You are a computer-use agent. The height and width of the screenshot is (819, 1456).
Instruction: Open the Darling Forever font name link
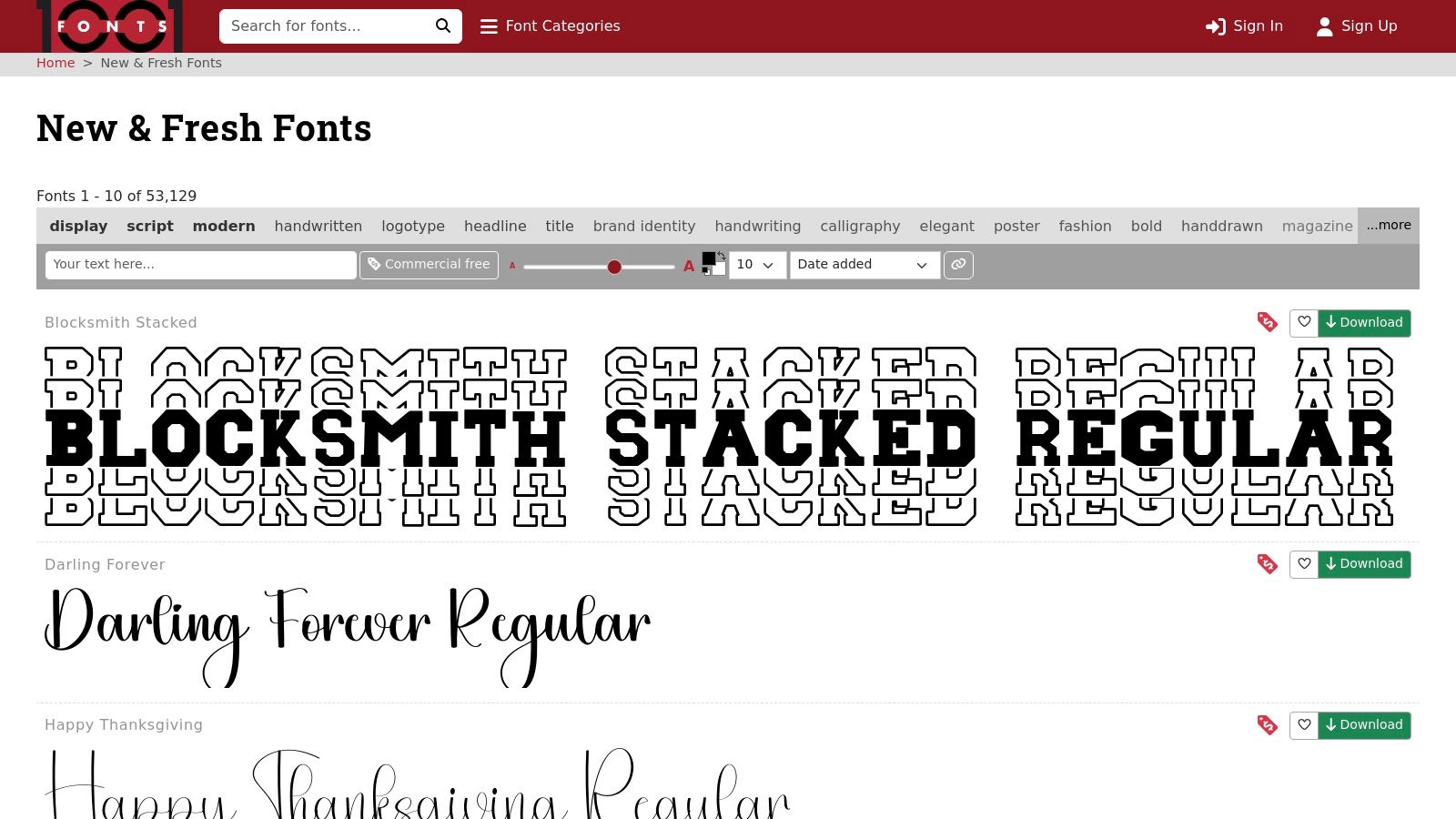pos(105,565)
